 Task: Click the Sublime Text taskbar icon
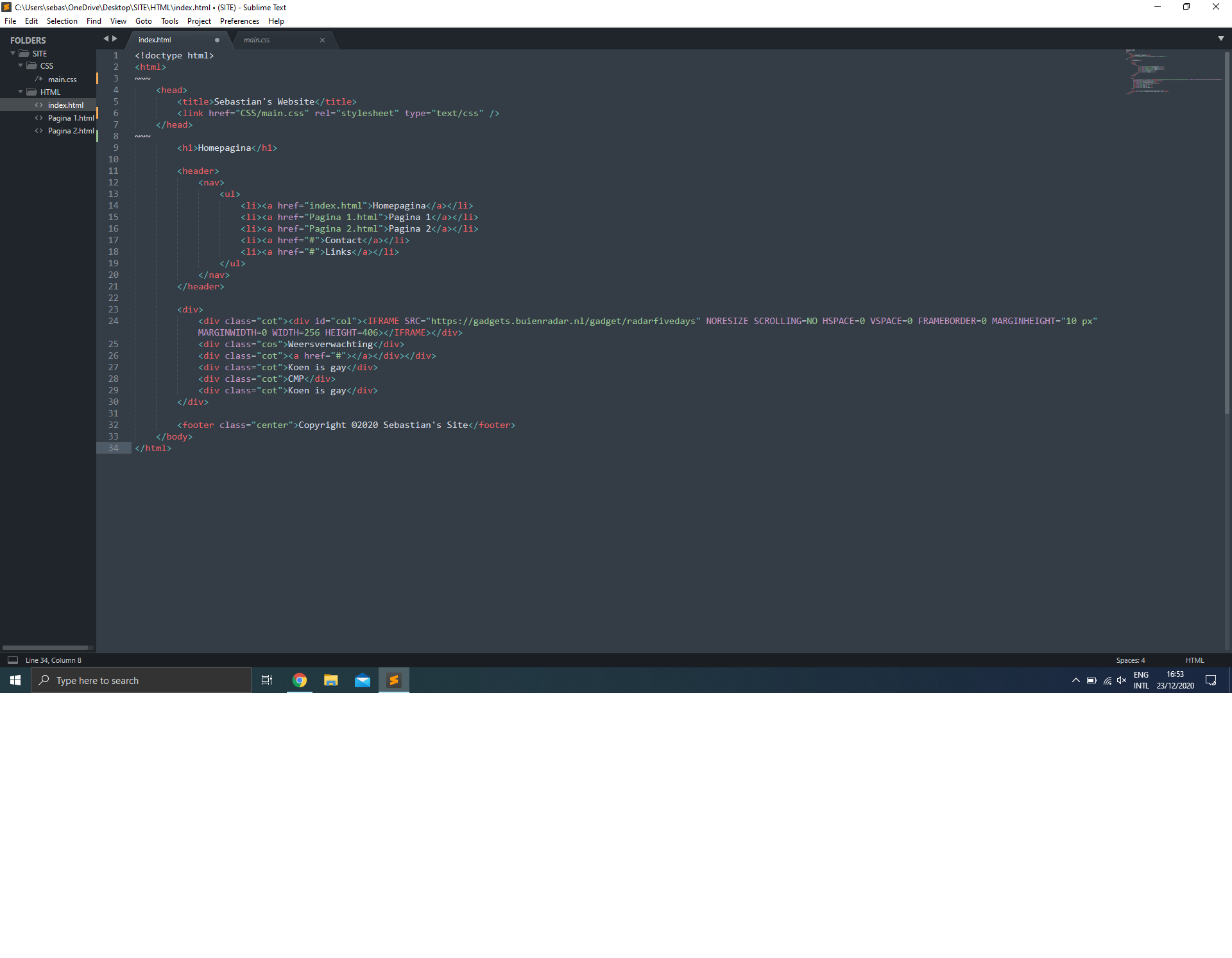394,680
